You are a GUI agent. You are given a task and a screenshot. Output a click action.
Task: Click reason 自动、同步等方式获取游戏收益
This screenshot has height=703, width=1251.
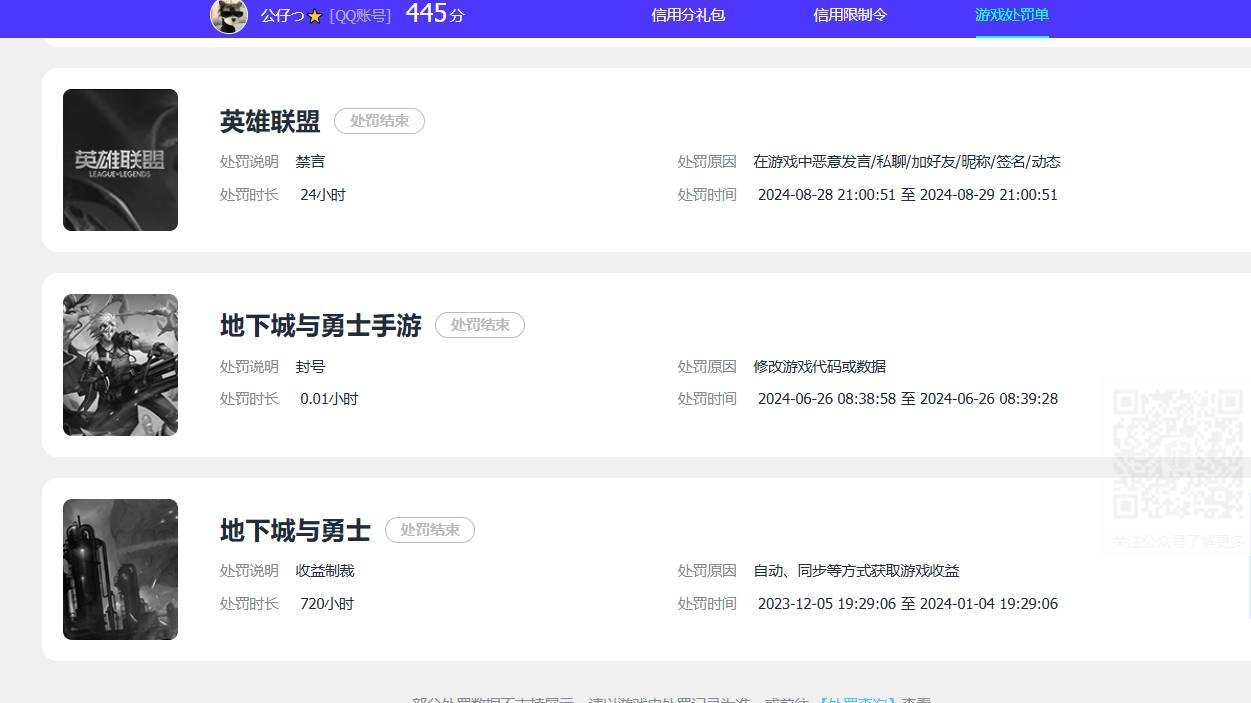856,571
